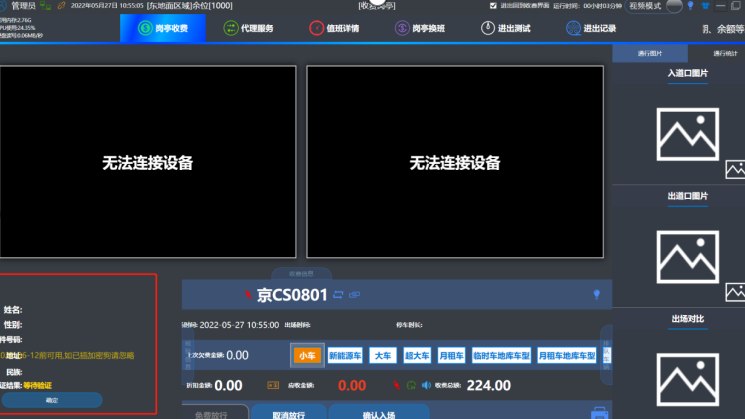Click the 取消放行 button
The width and height of the screenshot is (745, 419).
(x=288, y=412)
